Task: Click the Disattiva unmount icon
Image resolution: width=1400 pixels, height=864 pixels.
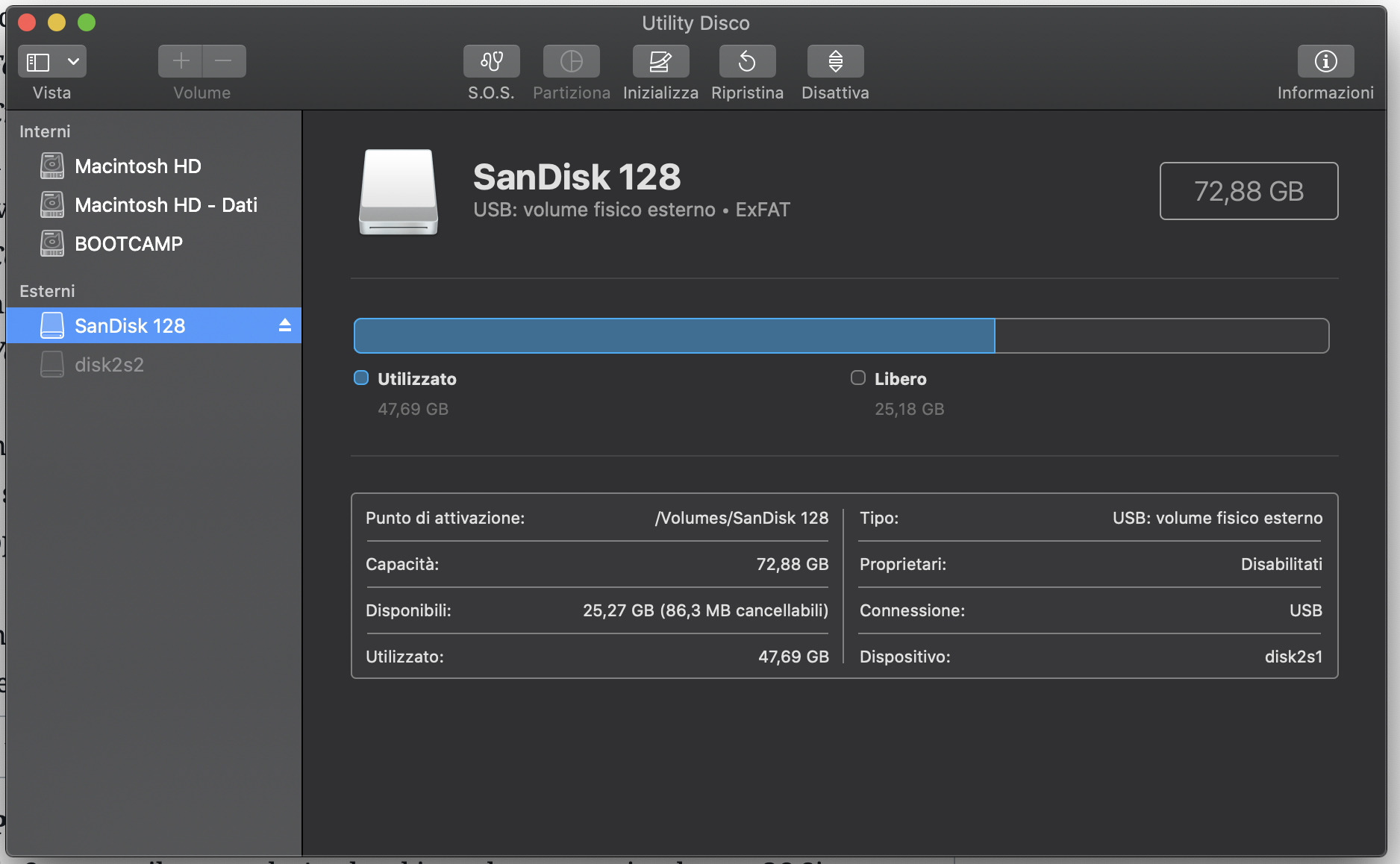Action: click(x=835, y=61)
